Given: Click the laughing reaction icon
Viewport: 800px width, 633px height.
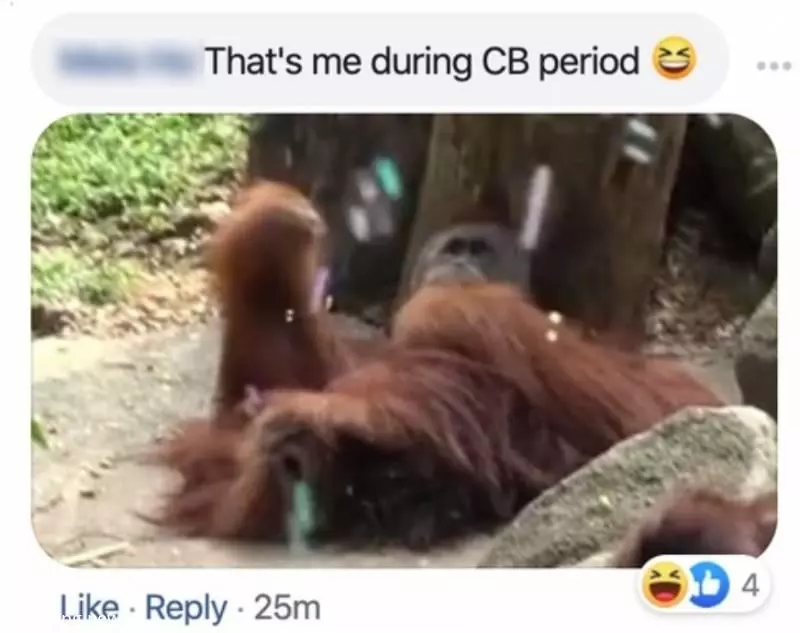Looking at the screenshot, I should [x=665, y=585].
